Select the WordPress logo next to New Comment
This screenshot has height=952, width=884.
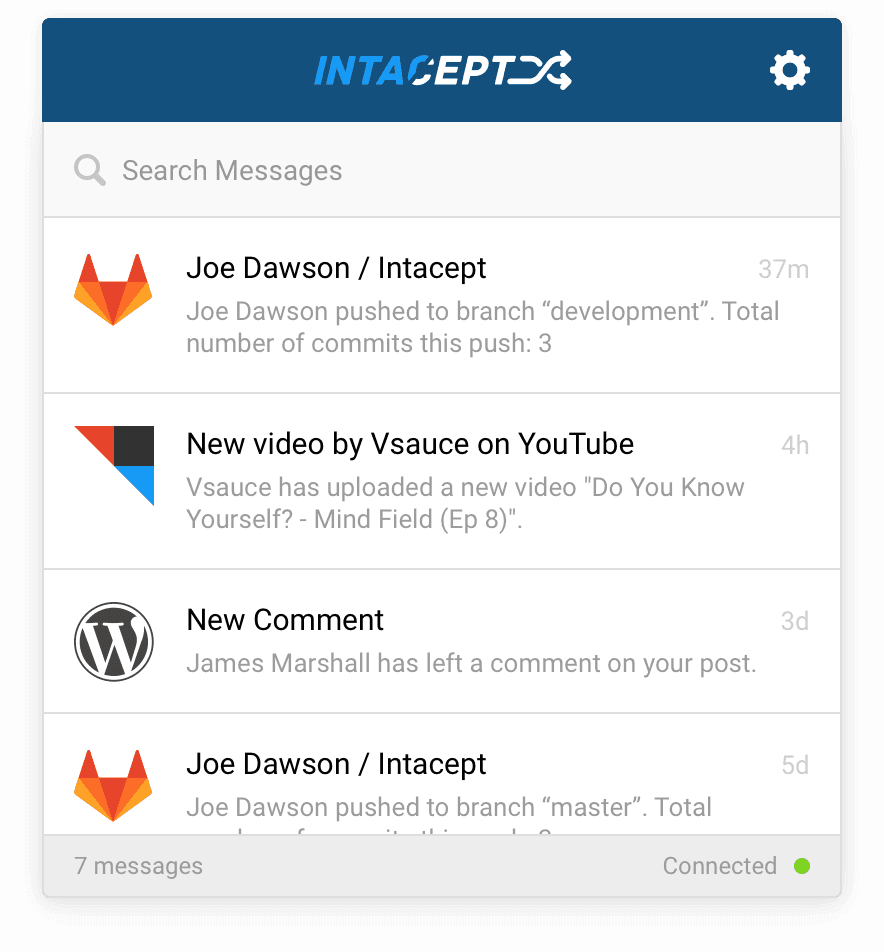click(x=113, y=641)
